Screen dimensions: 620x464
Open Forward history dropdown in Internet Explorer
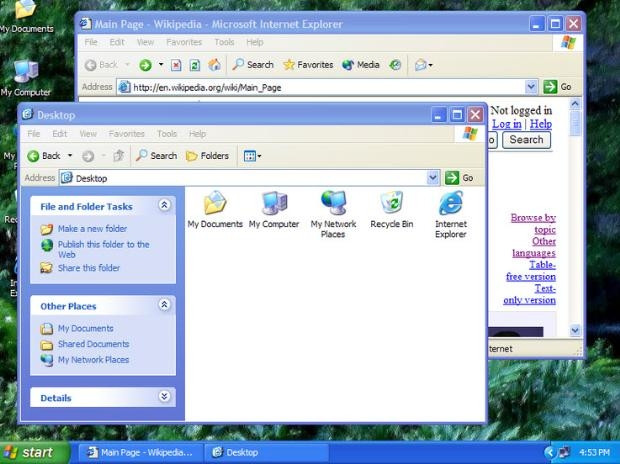pyautogui.click(x=161, y=64)
